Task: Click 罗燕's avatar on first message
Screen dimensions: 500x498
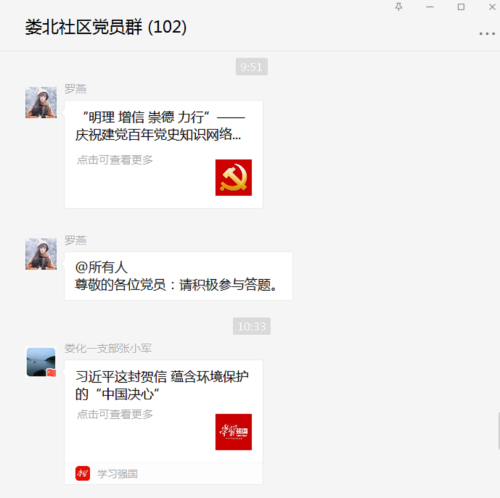Action: pyautogui.click(x=41, y=102)
